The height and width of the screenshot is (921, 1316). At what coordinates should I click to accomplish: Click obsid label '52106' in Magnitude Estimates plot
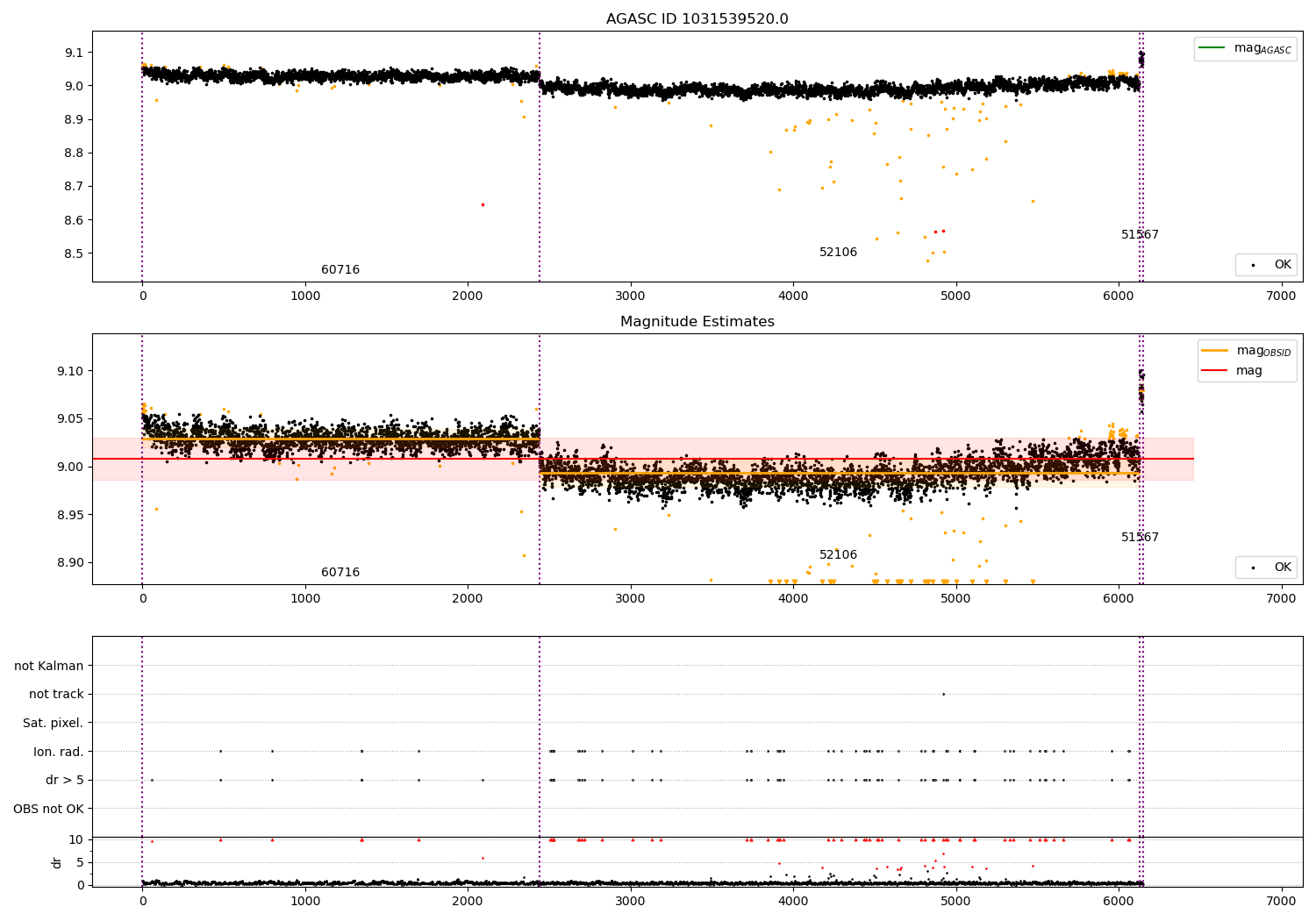click(838, 555)
